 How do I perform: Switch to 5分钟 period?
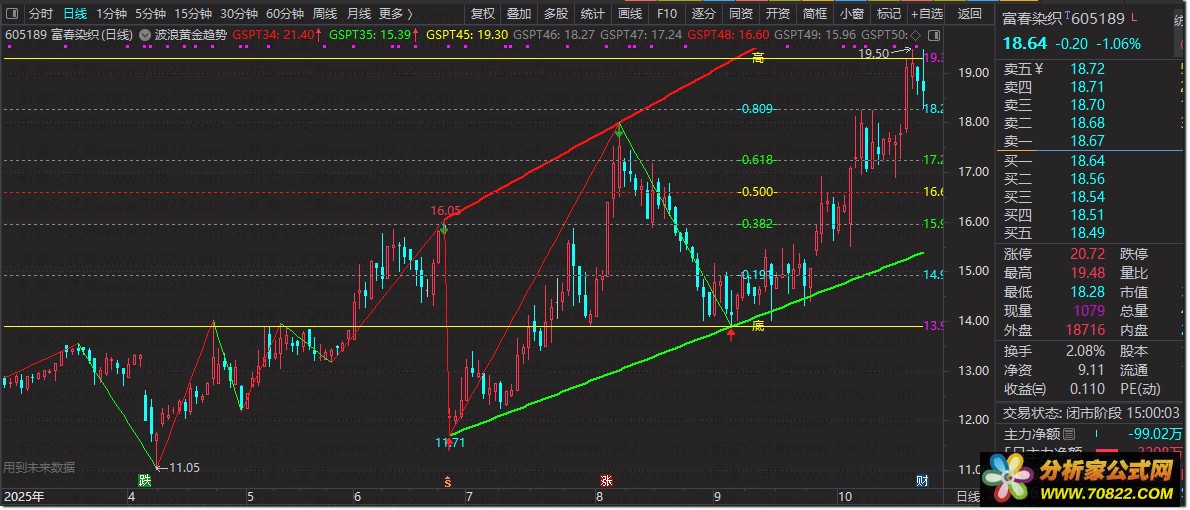pos(150,14)
